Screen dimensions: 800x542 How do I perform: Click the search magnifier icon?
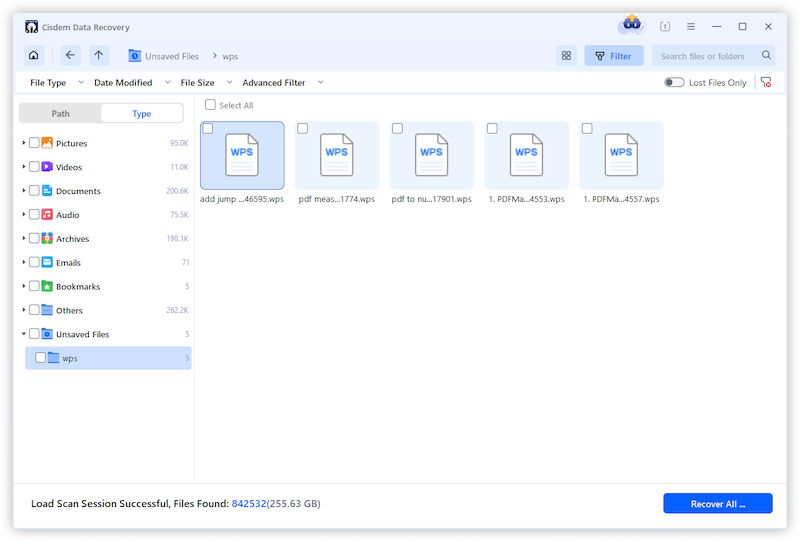coord(766,55)
